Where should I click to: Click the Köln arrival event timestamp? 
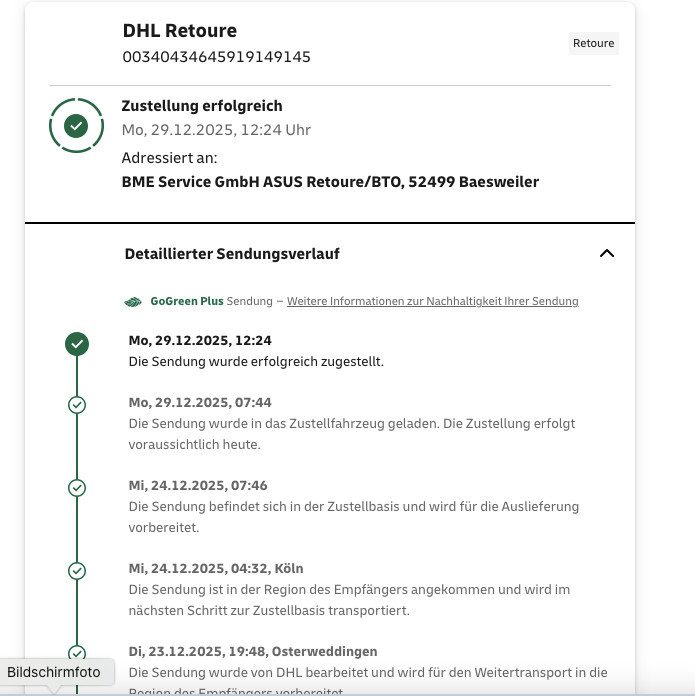[216, 569]
